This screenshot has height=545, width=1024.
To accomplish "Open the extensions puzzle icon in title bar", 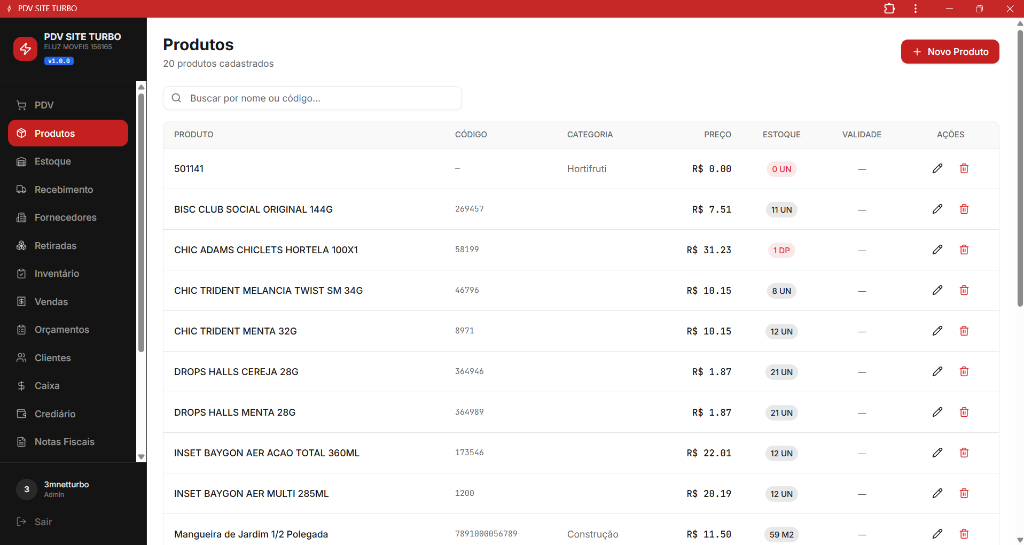I will [x=889, y=8].
